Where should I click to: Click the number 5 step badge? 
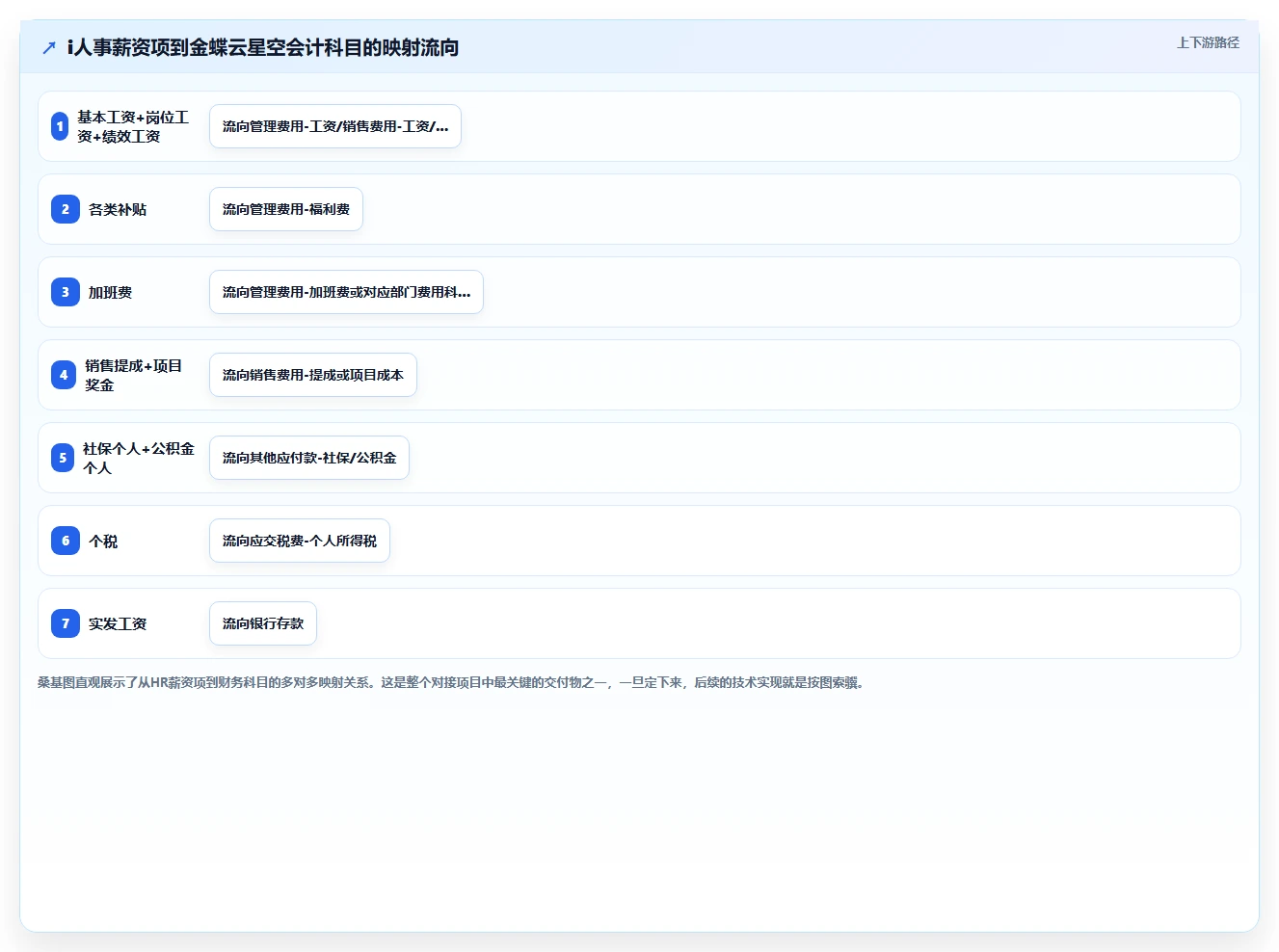click(x=63, y=458)
